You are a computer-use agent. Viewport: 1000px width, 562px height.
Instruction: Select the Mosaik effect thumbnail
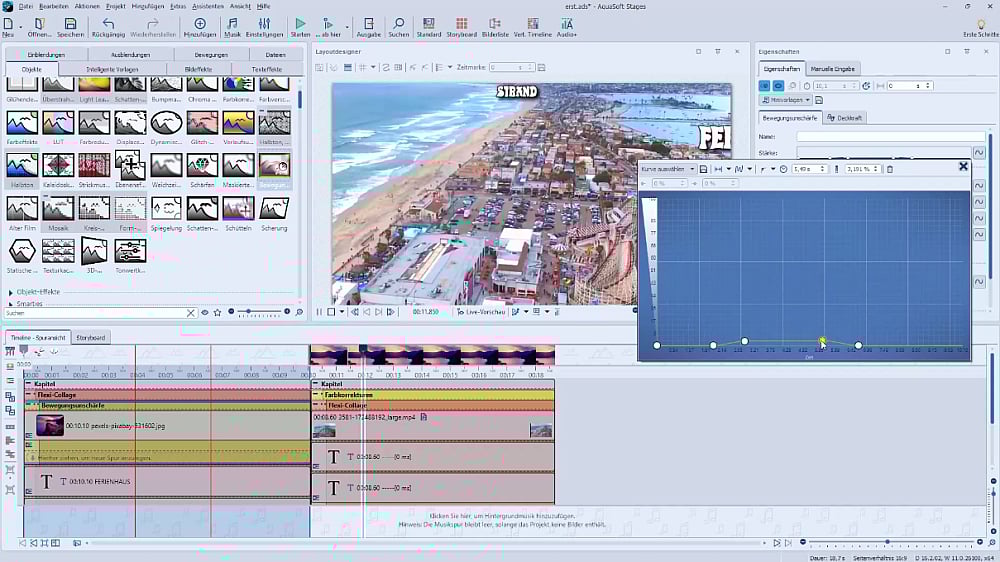pyautogui.click(x=57, y=209)
